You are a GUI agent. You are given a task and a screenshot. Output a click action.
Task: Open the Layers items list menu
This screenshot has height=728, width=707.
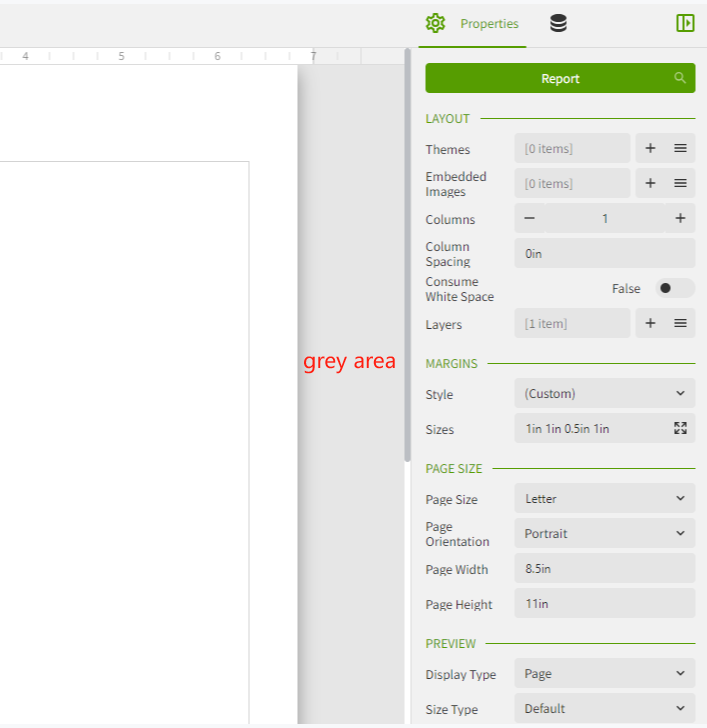[x=680, y=324]
